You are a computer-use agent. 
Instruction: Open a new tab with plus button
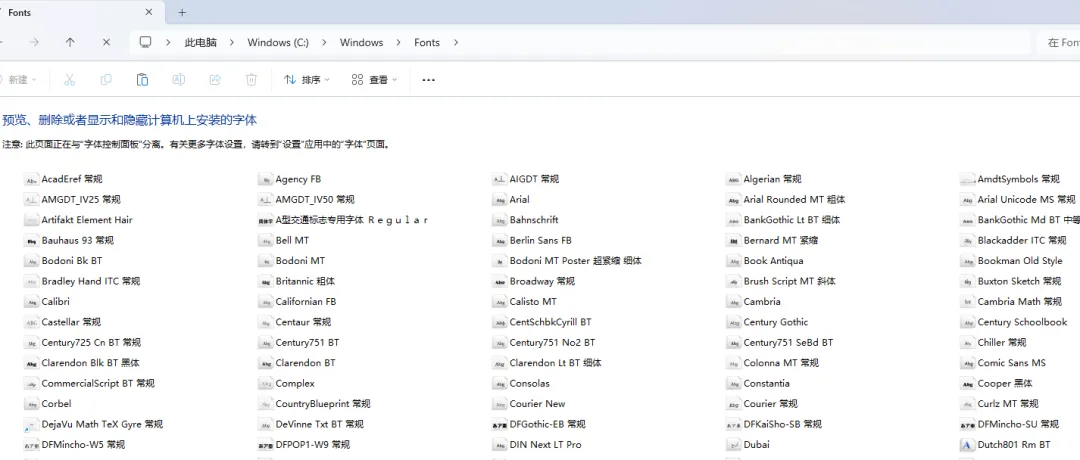click(182, 12)
